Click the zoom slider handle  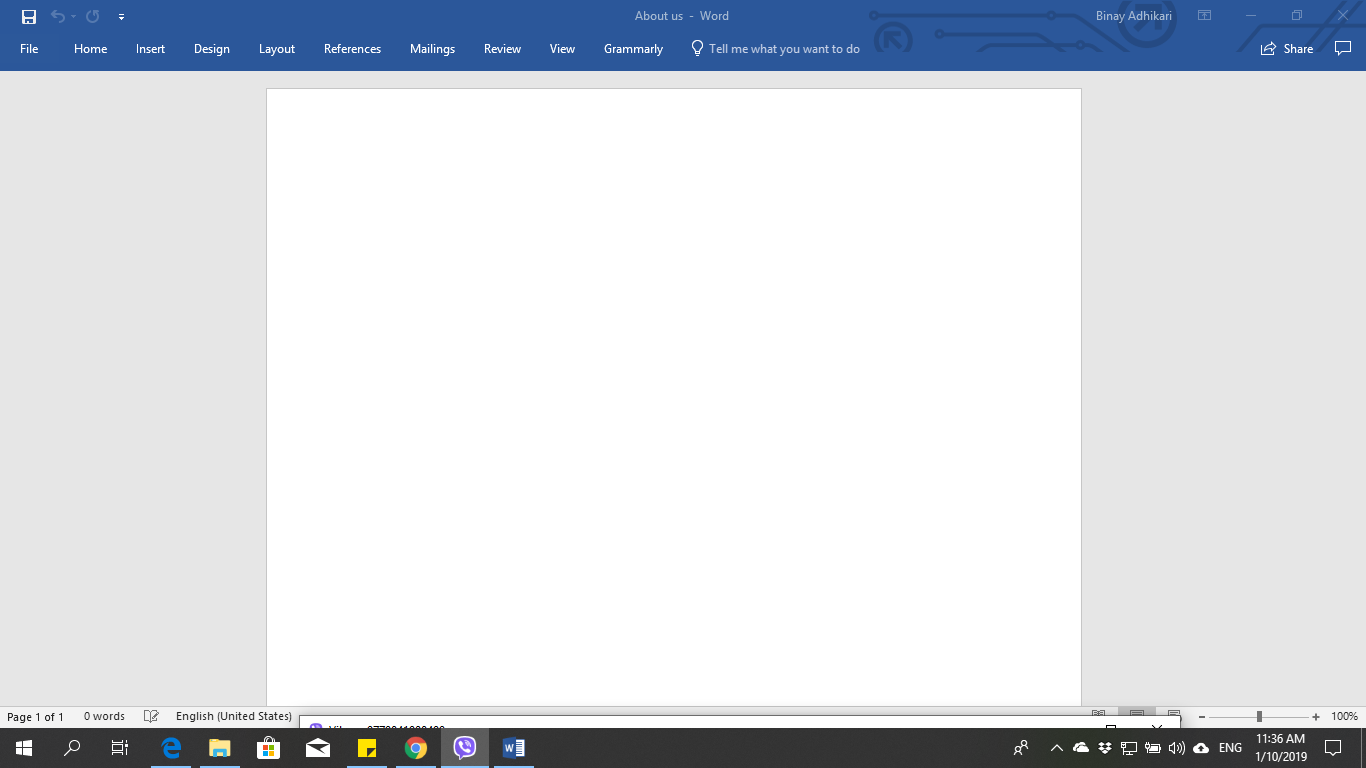point(1259,716)
